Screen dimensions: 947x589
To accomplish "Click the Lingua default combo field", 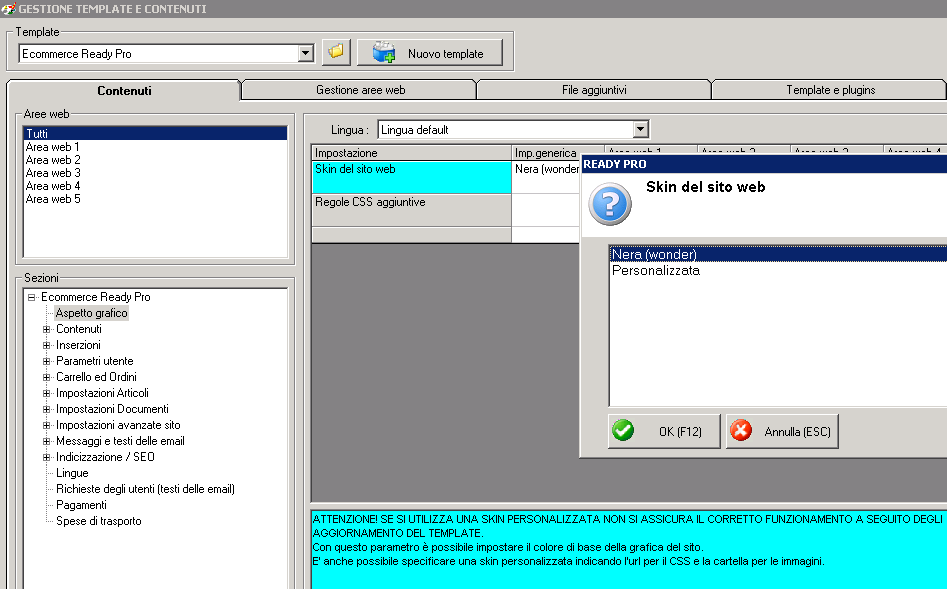I will click(506, 129).
